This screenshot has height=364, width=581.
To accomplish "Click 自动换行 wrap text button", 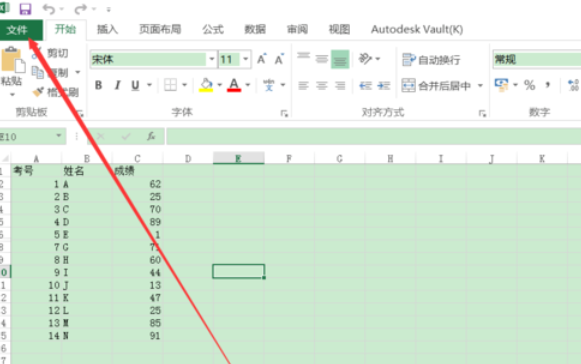I will pos(431,59).
